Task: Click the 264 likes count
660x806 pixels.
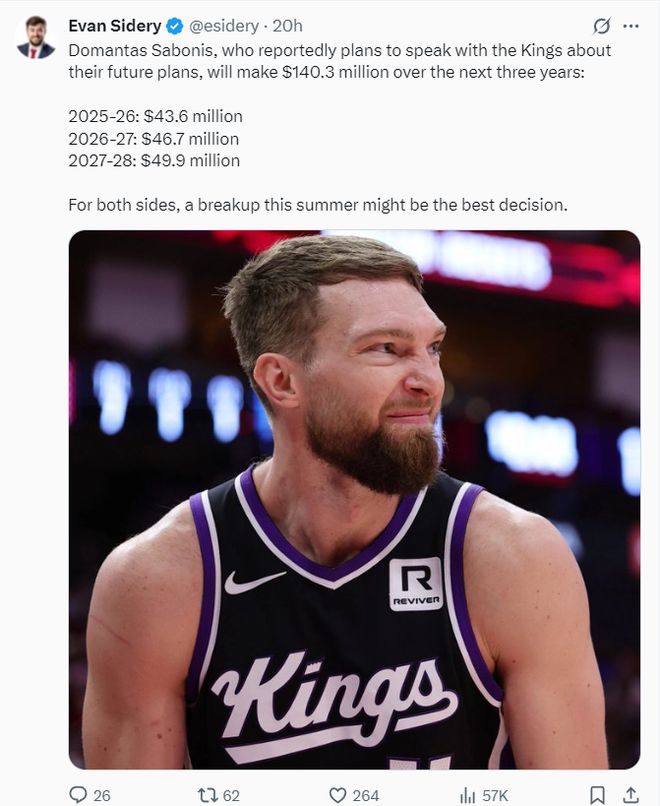Action: click(x=365, y=795)
